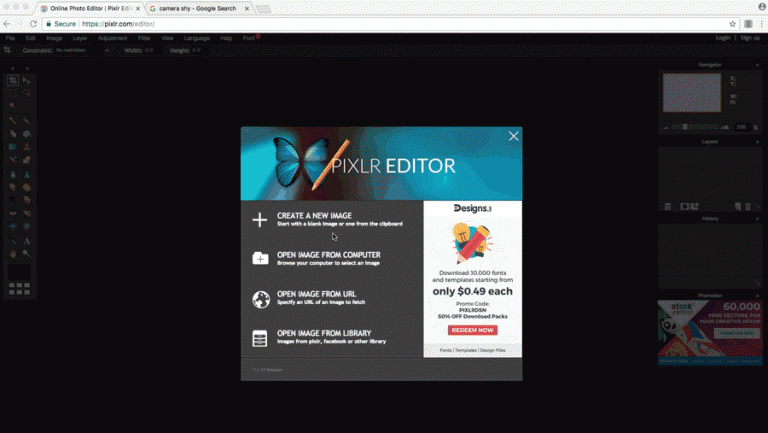Click the Width input field

point(150,50)
